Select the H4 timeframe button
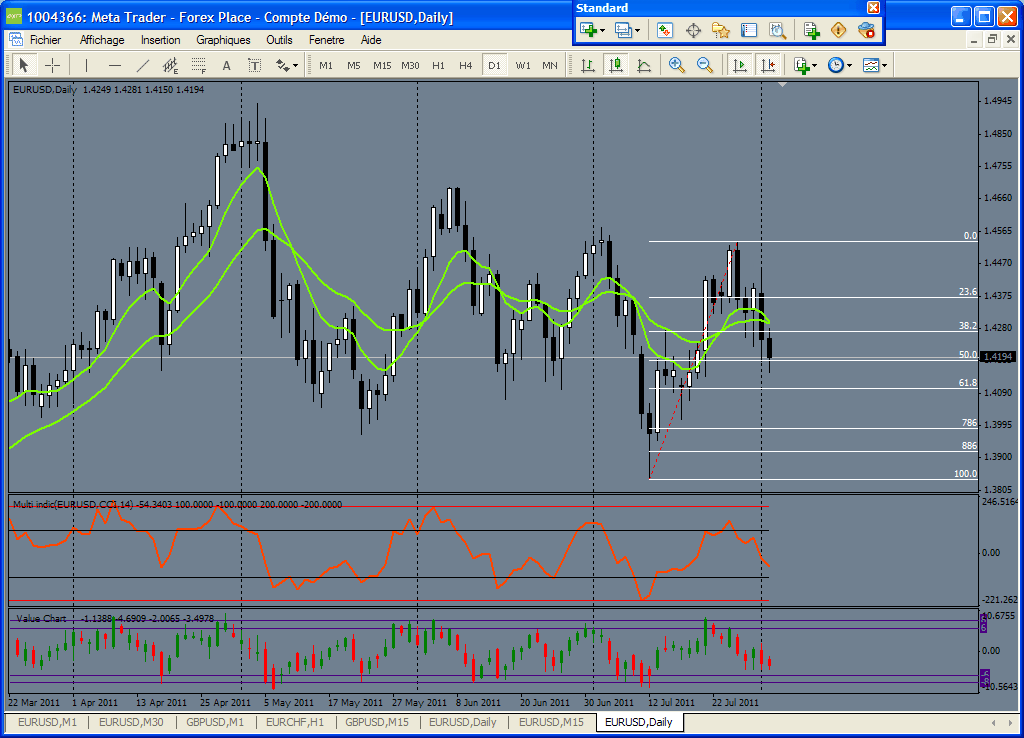 point(466,65)
